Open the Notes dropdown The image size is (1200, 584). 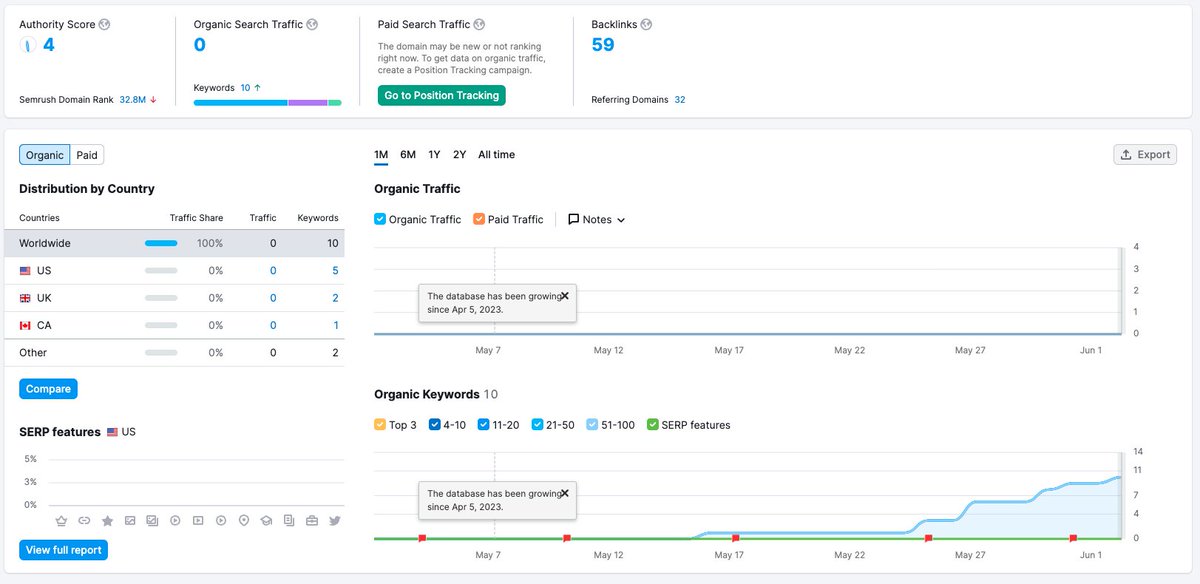tap(597, 219)
